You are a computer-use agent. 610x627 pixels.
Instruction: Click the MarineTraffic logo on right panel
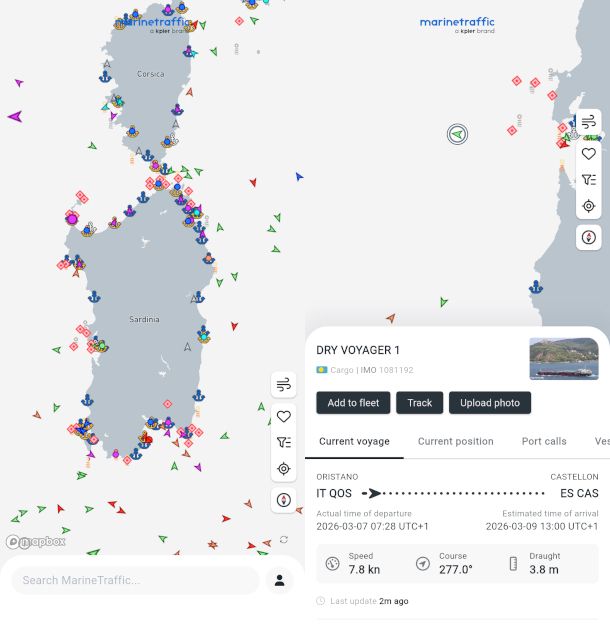(457, 25)
